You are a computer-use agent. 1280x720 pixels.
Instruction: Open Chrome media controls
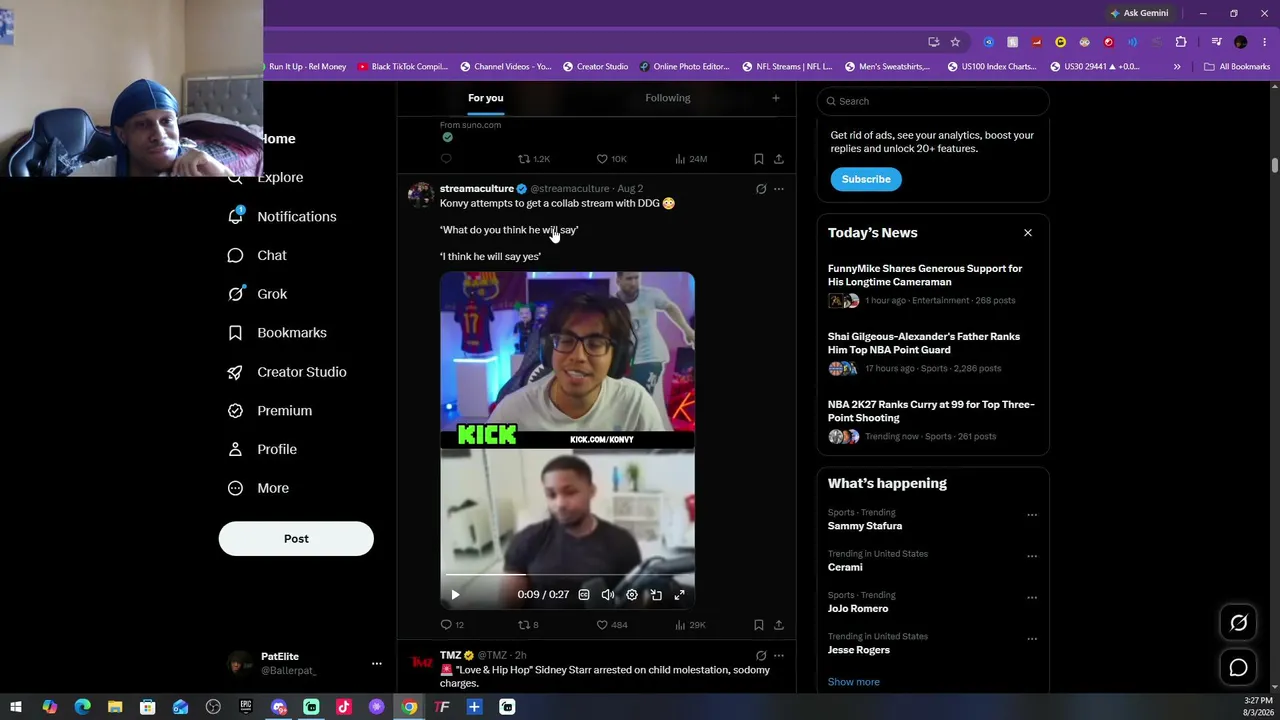click(x=1216, y=42)
